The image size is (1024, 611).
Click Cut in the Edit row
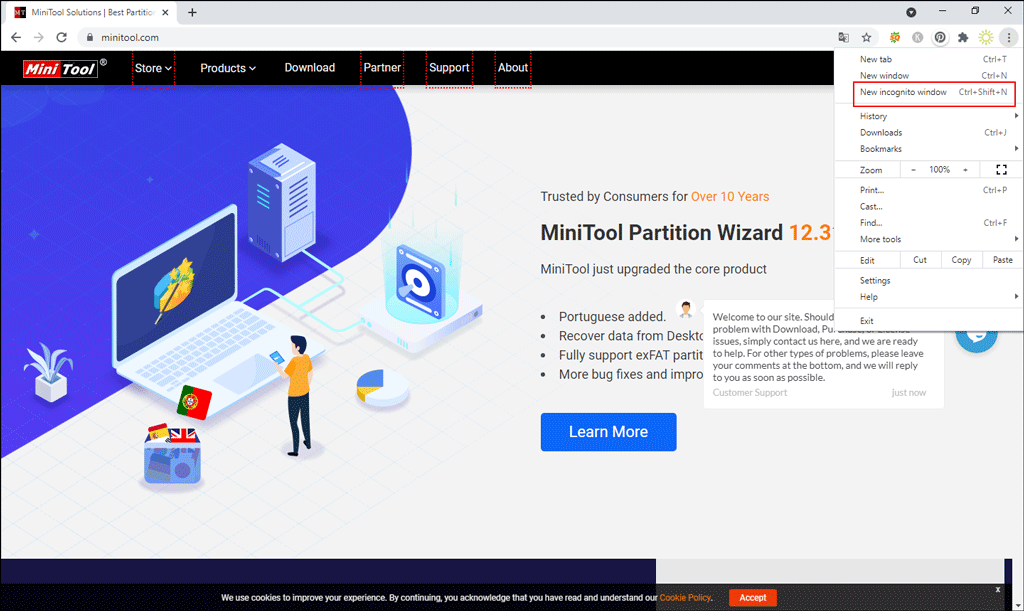[x=920, y=260]
